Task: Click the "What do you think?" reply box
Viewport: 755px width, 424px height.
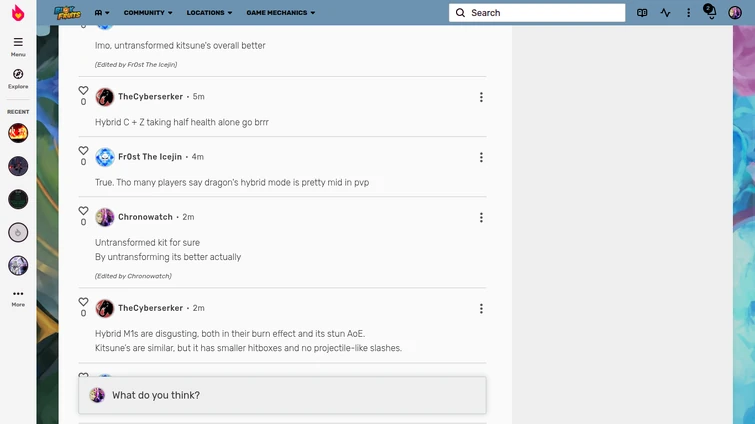Action: pyautogui.click(x=290, y=395)
